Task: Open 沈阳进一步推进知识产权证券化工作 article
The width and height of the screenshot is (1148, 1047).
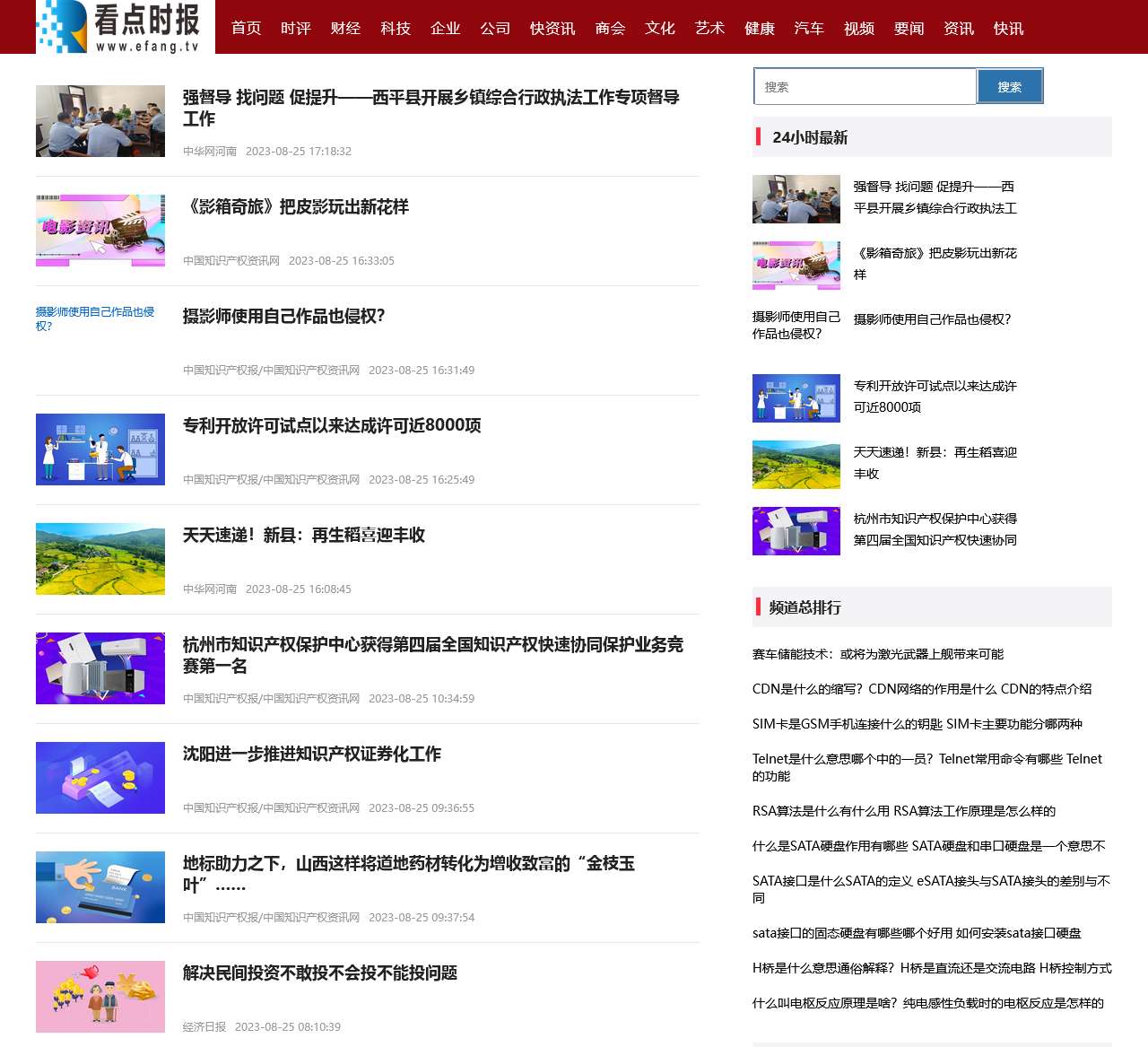Action: pyautogui.click(x=312, y=755)
